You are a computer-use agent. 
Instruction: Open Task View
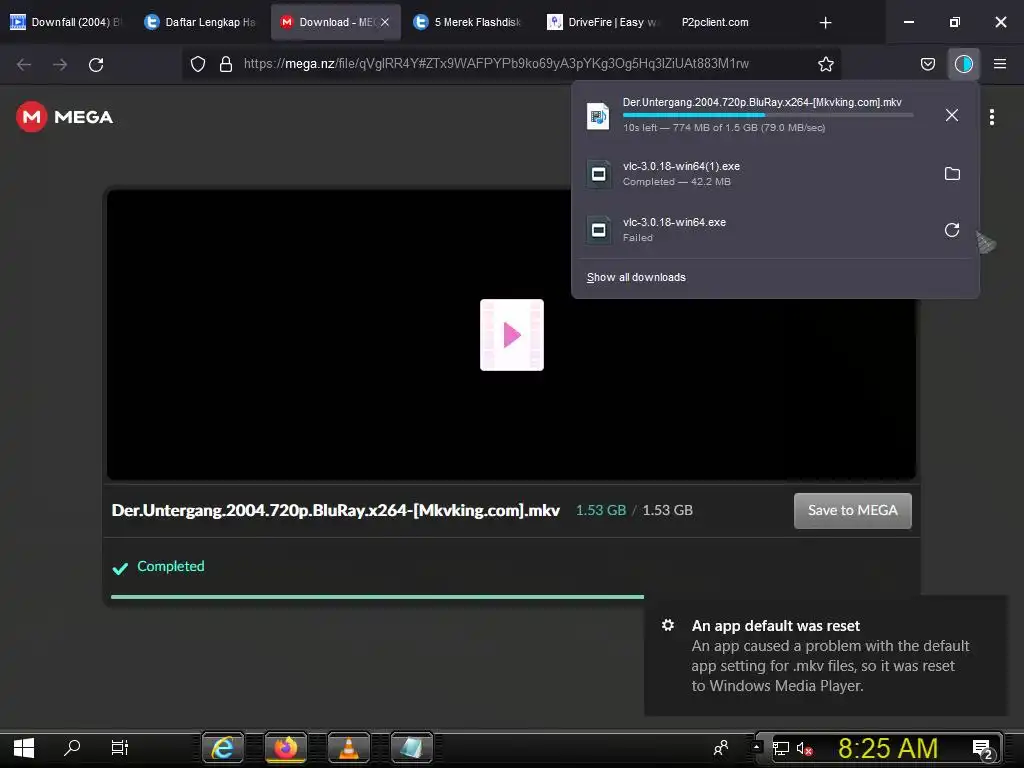point(120,748)
